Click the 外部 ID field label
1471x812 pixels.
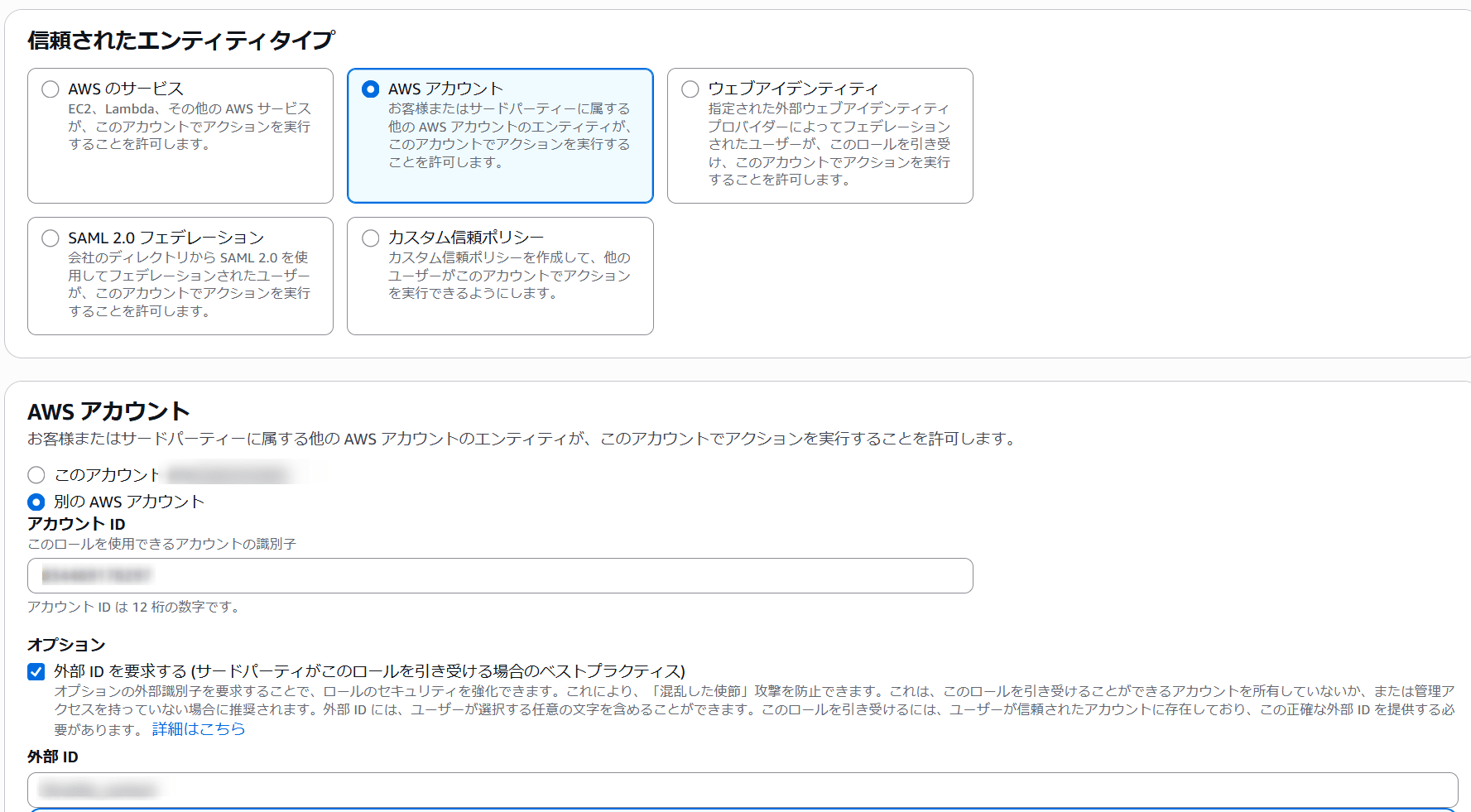coord(53,757)
